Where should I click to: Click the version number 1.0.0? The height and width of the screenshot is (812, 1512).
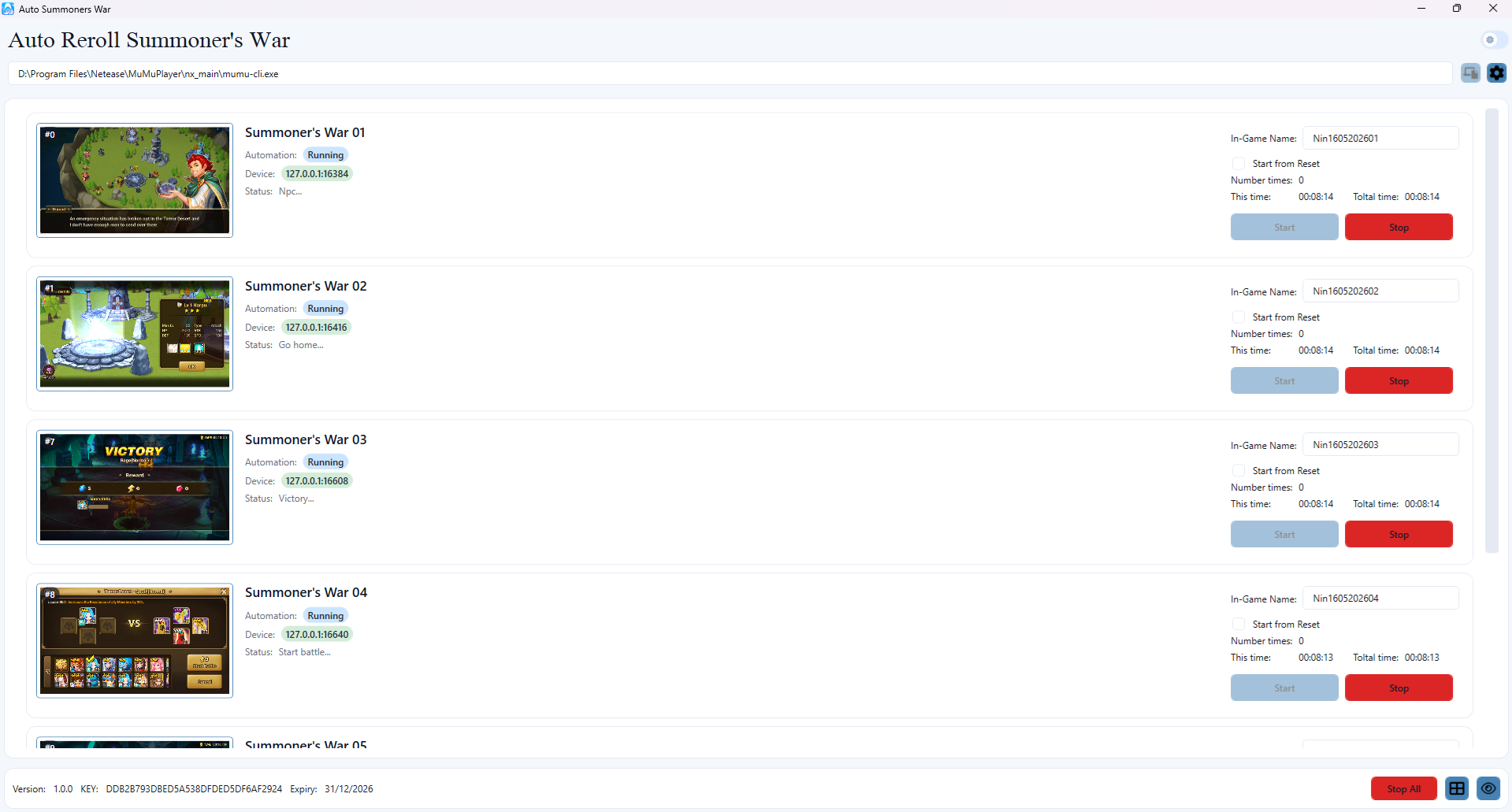pyautogui.click(x=63, y=789)
